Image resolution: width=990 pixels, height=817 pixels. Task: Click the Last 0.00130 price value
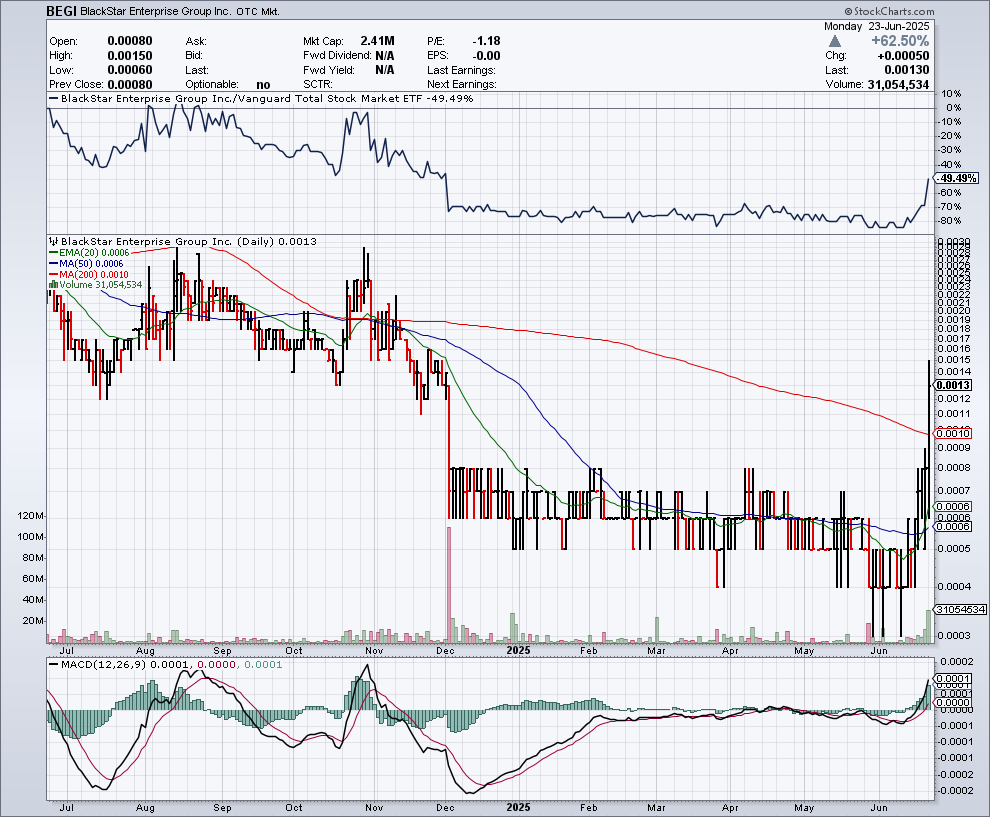click(907, 70)
